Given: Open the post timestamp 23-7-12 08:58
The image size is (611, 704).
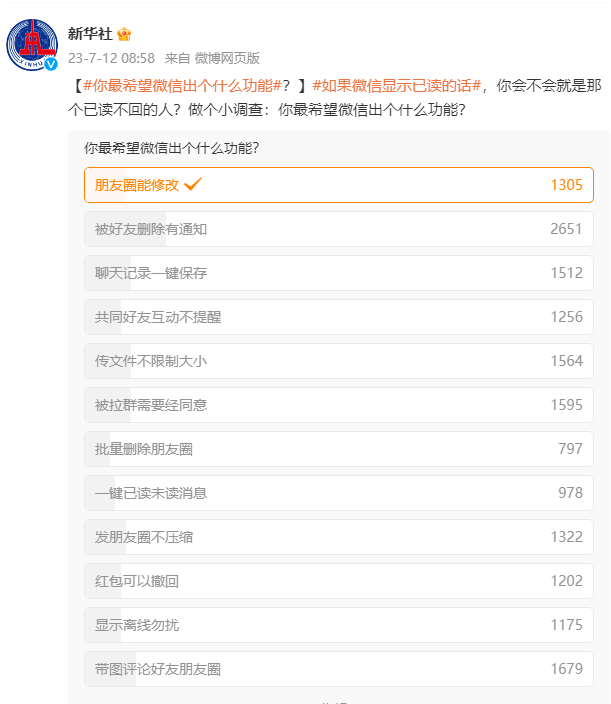Looking at the screenshot, I should pyautogui.click(x=111, y=58).
